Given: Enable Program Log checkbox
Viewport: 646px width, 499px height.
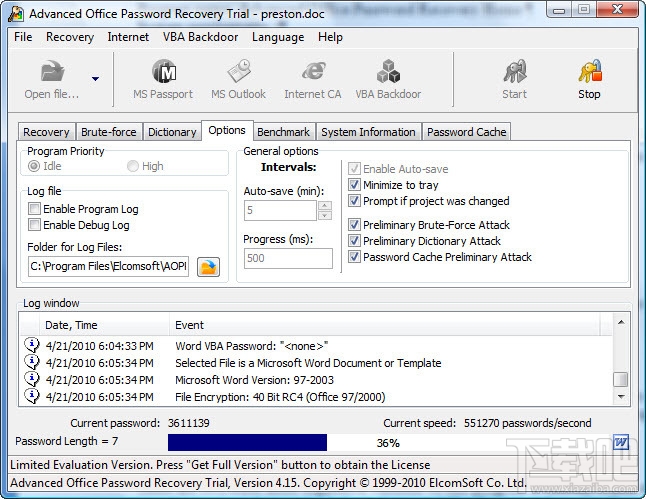Looking at the screenshot, I should [x=35, y=209].
